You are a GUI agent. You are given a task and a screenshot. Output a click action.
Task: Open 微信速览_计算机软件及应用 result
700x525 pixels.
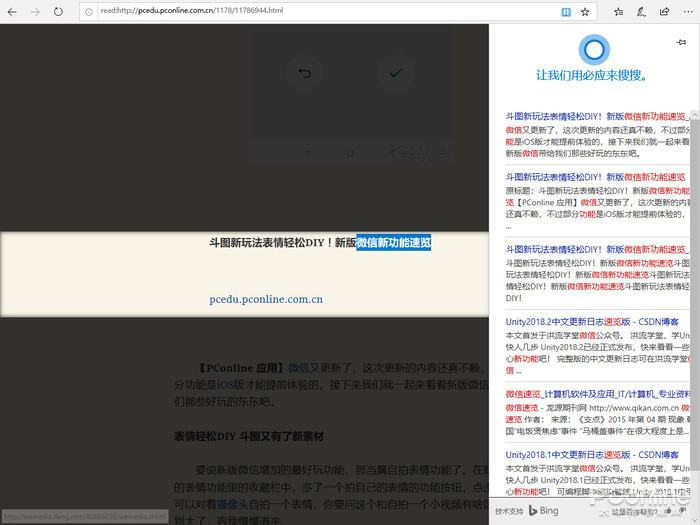597,394
